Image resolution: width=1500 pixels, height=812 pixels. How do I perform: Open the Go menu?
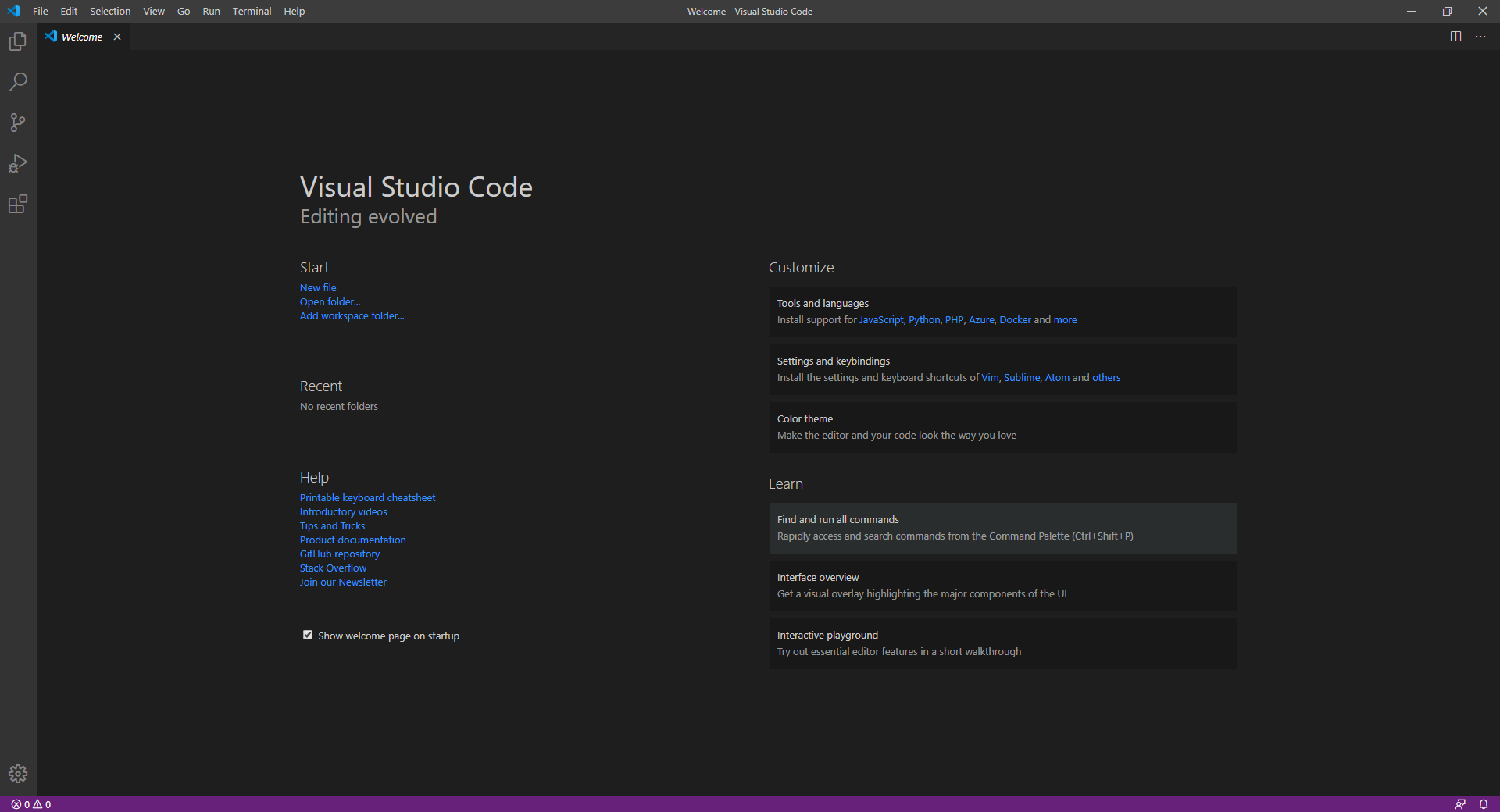click(184, 11)
